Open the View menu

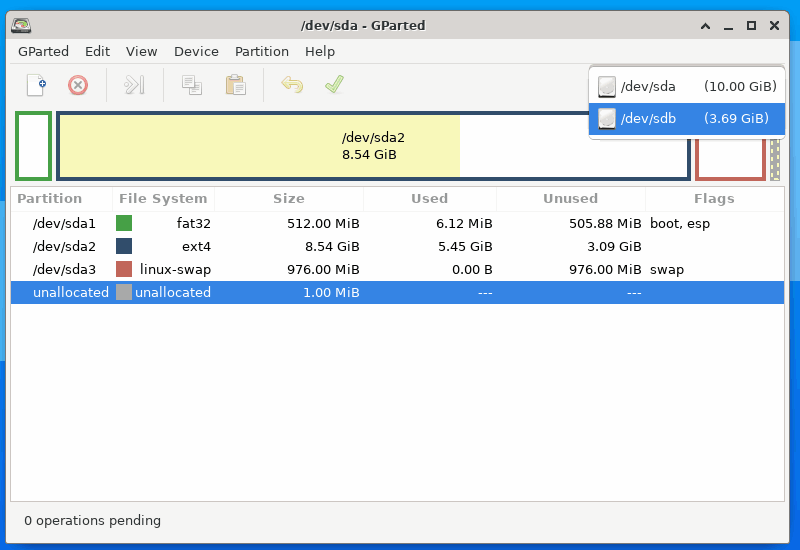point(141,52)
